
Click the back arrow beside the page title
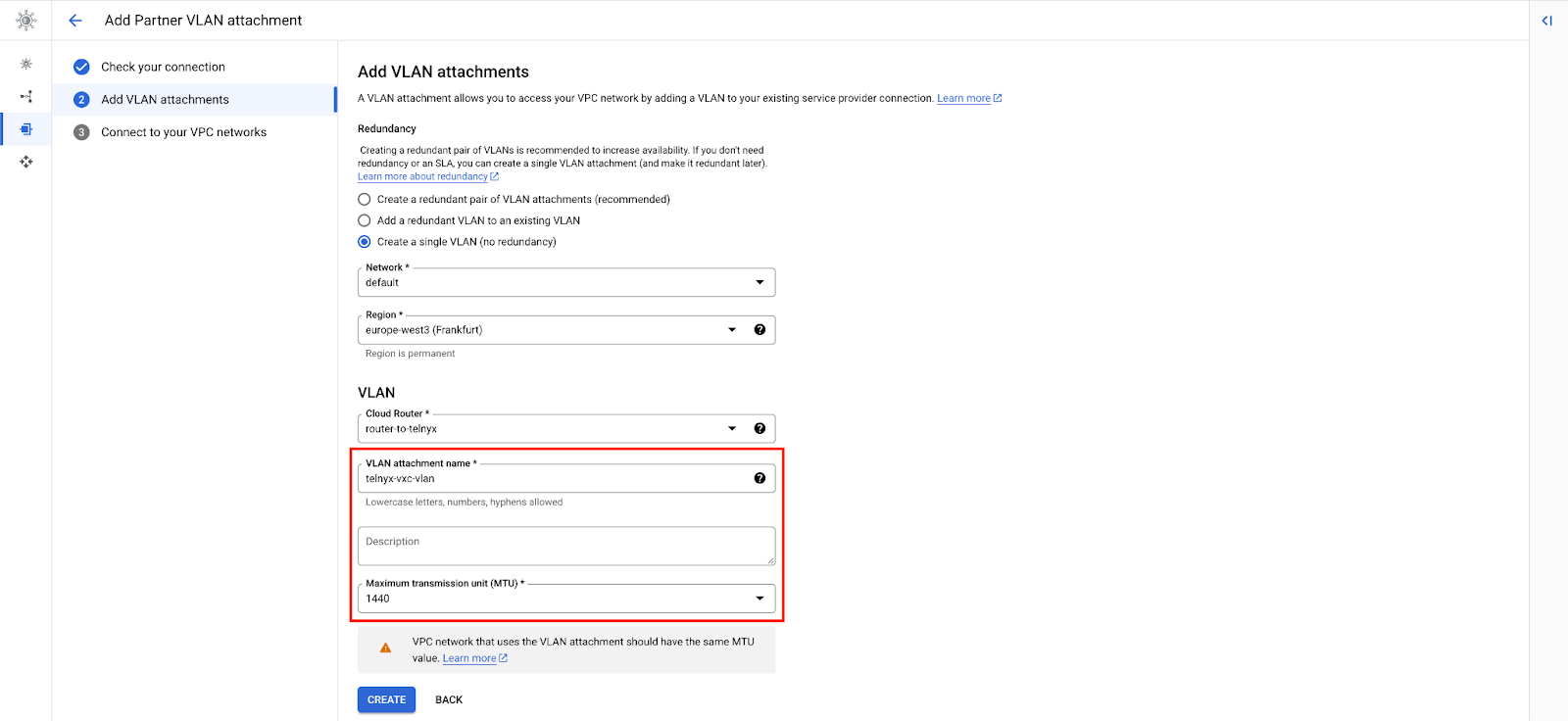75,20
